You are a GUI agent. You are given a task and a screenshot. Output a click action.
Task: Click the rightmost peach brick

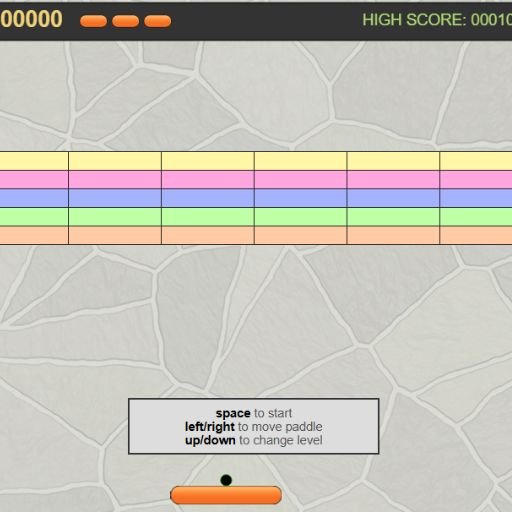[476, 235]
